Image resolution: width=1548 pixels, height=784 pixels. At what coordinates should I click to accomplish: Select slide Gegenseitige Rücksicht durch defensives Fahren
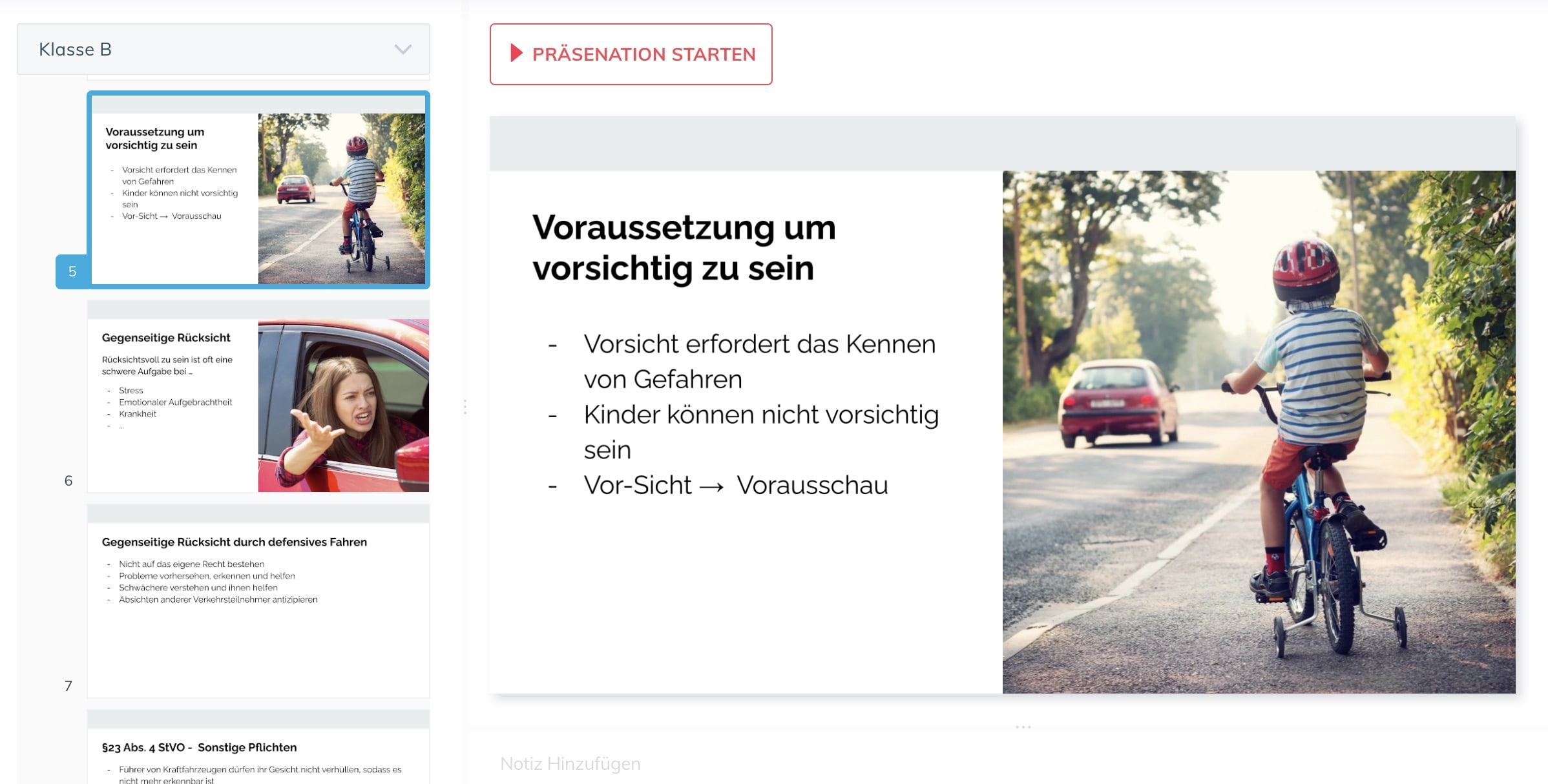[x=258, y=601]
